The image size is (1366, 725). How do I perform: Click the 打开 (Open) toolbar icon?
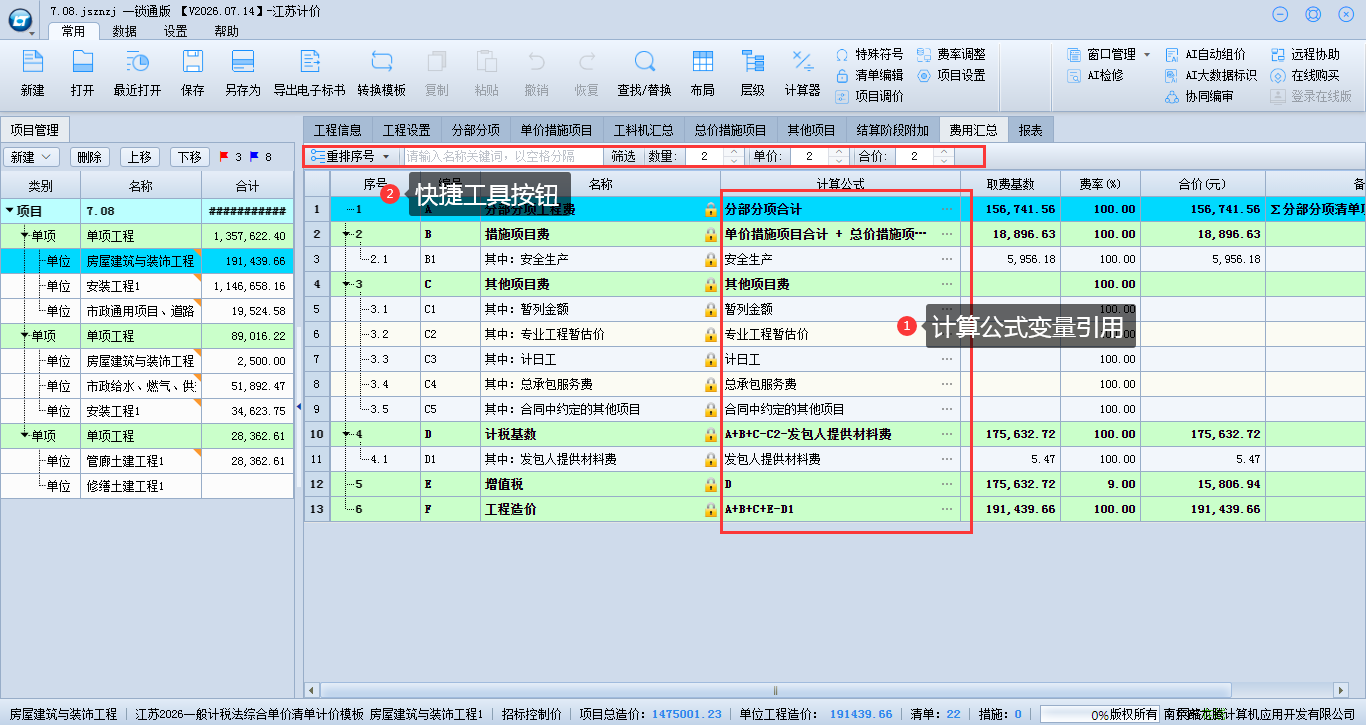point(82,73)
